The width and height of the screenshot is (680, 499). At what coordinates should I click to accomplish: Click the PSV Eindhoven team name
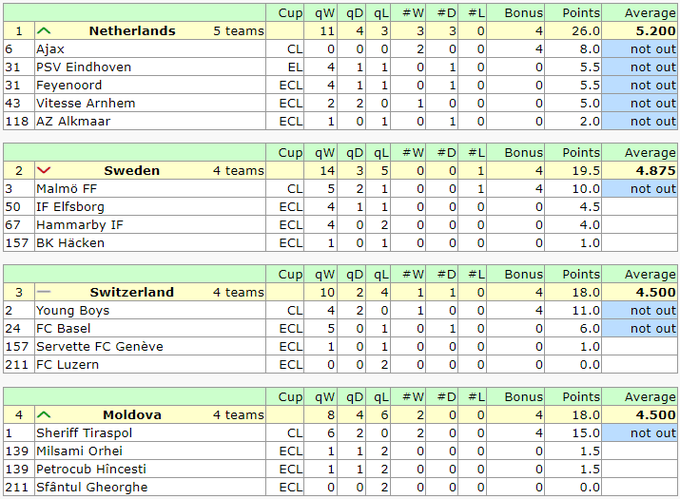[83, 67]
